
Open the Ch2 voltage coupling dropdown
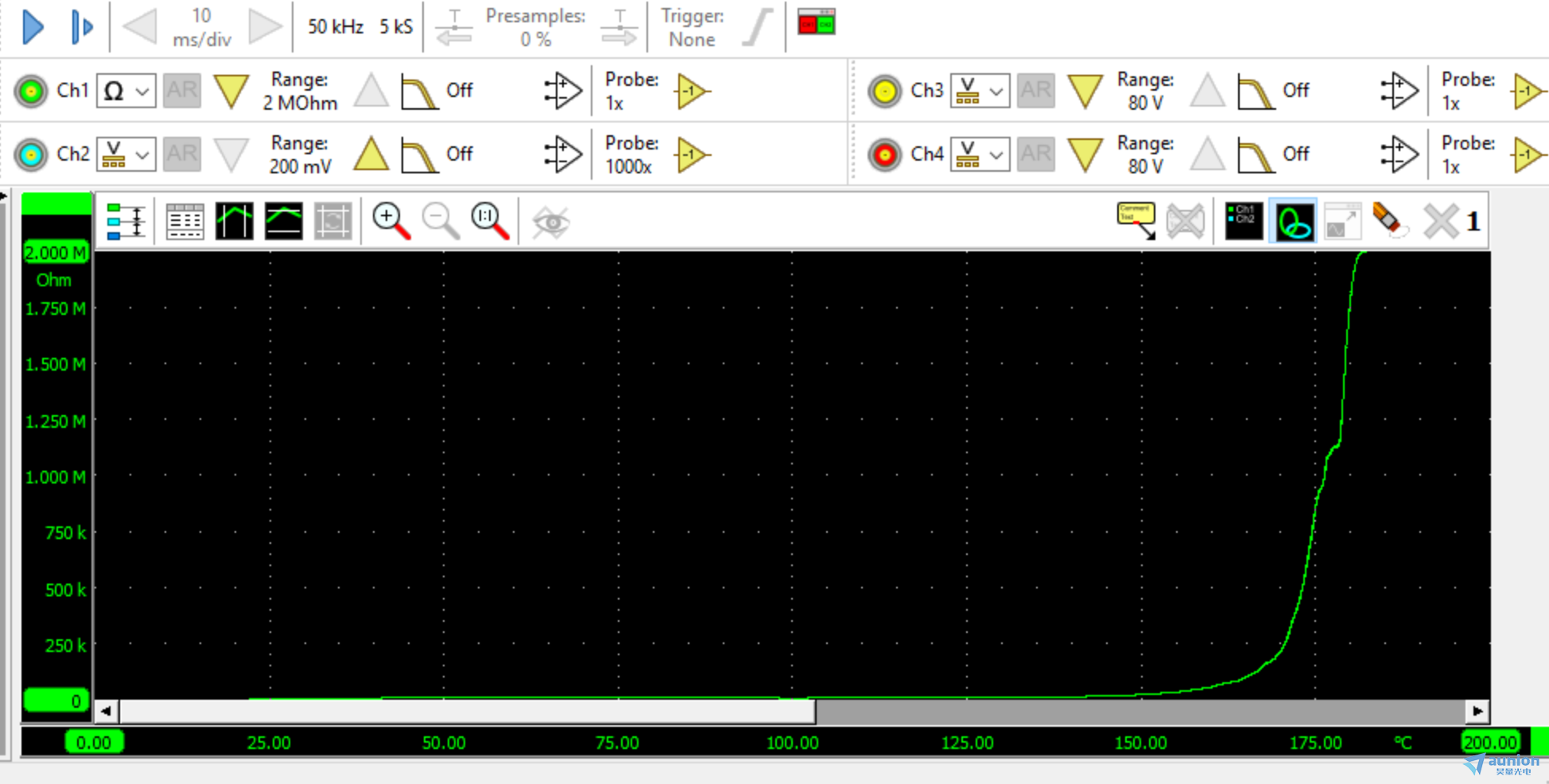point(126,154)
